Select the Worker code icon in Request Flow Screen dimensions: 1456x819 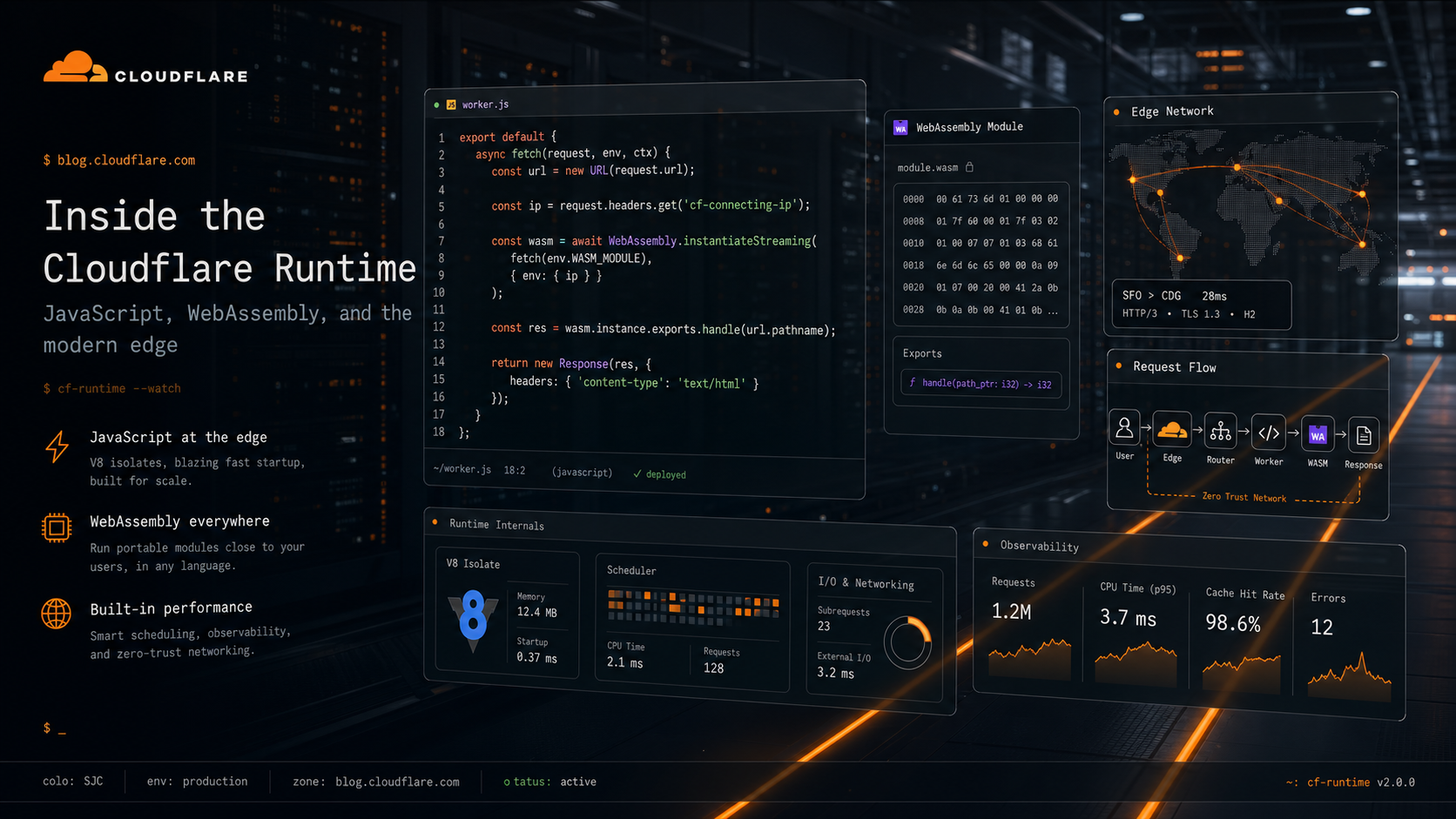pos(1269,433)
